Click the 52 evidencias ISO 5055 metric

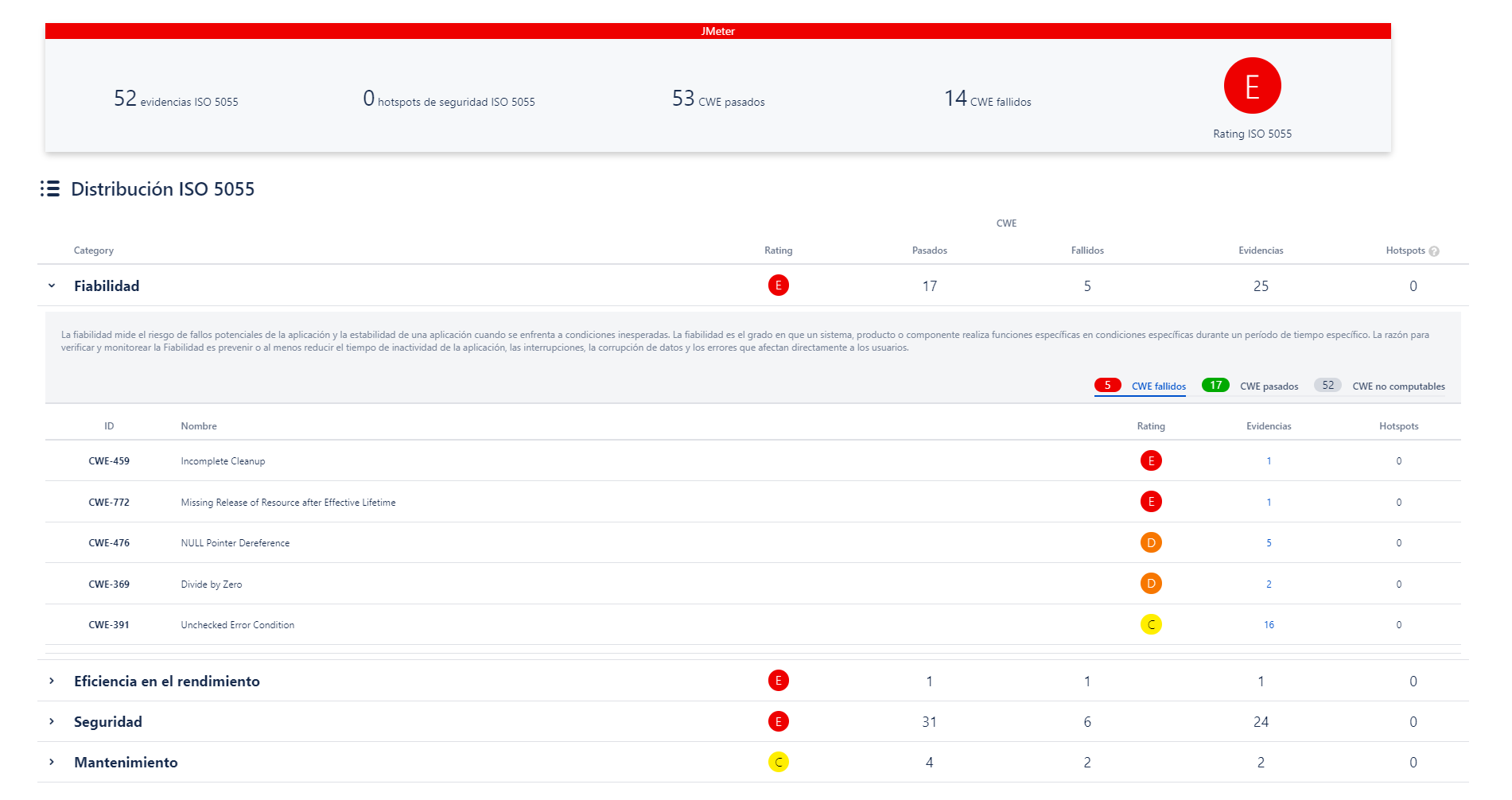pos(176,99)
